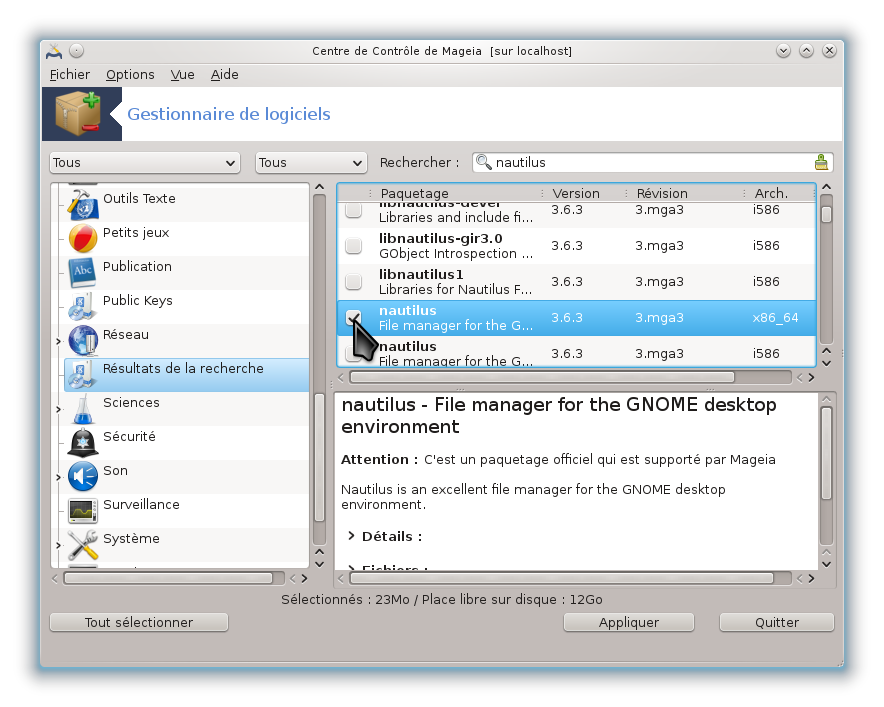This screenshot has width=884, height=707.
Task: Click the x86_64 architecture cell
Action: 775,317
